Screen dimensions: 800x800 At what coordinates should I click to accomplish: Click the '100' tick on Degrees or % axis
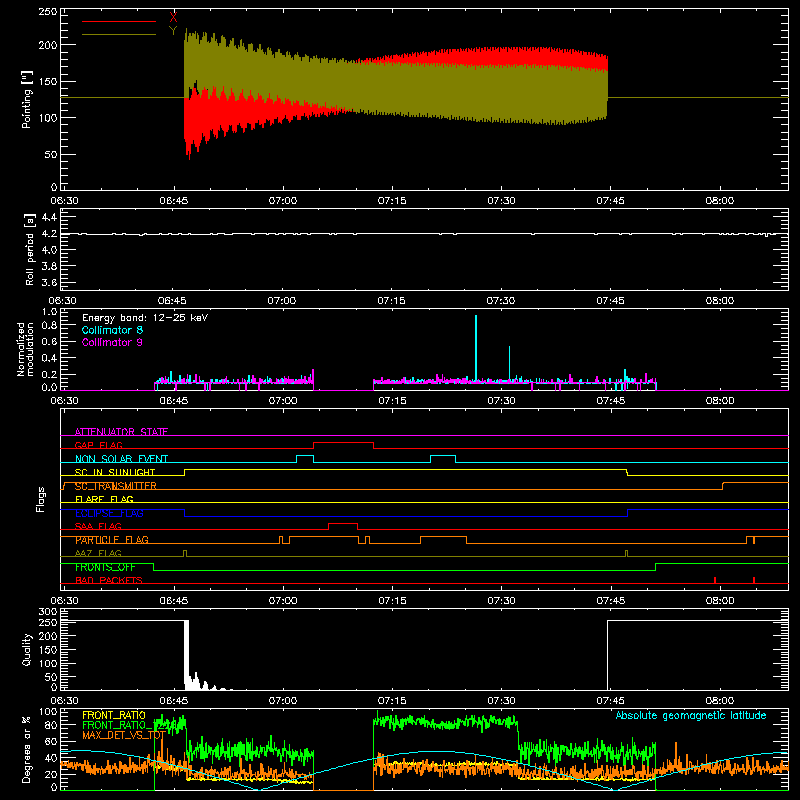point(48,712)
